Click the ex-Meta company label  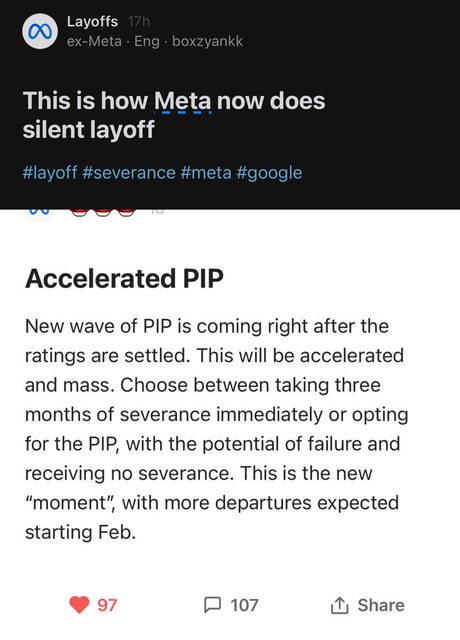coord(94,41)
